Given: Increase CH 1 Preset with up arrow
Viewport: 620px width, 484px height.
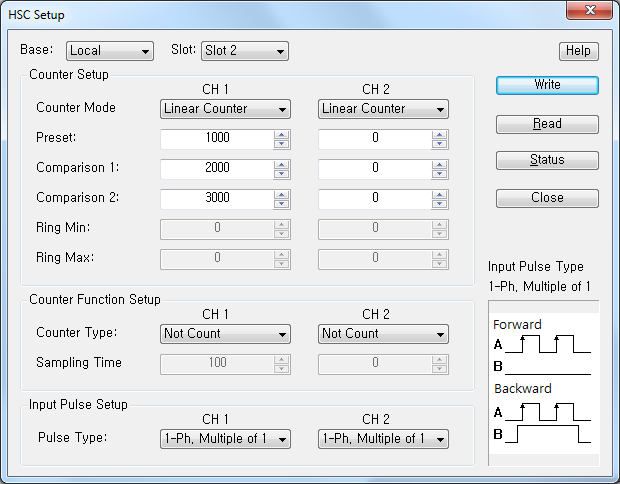Looking at the screenshot, I should point(282,135).
